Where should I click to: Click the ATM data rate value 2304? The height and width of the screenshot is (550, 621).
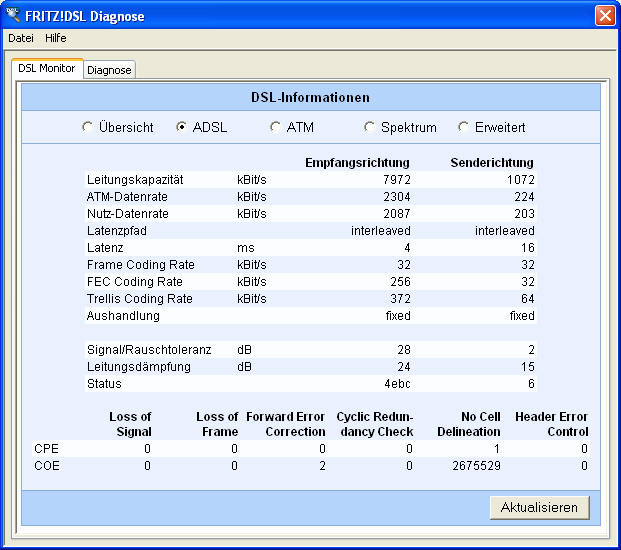397,197
